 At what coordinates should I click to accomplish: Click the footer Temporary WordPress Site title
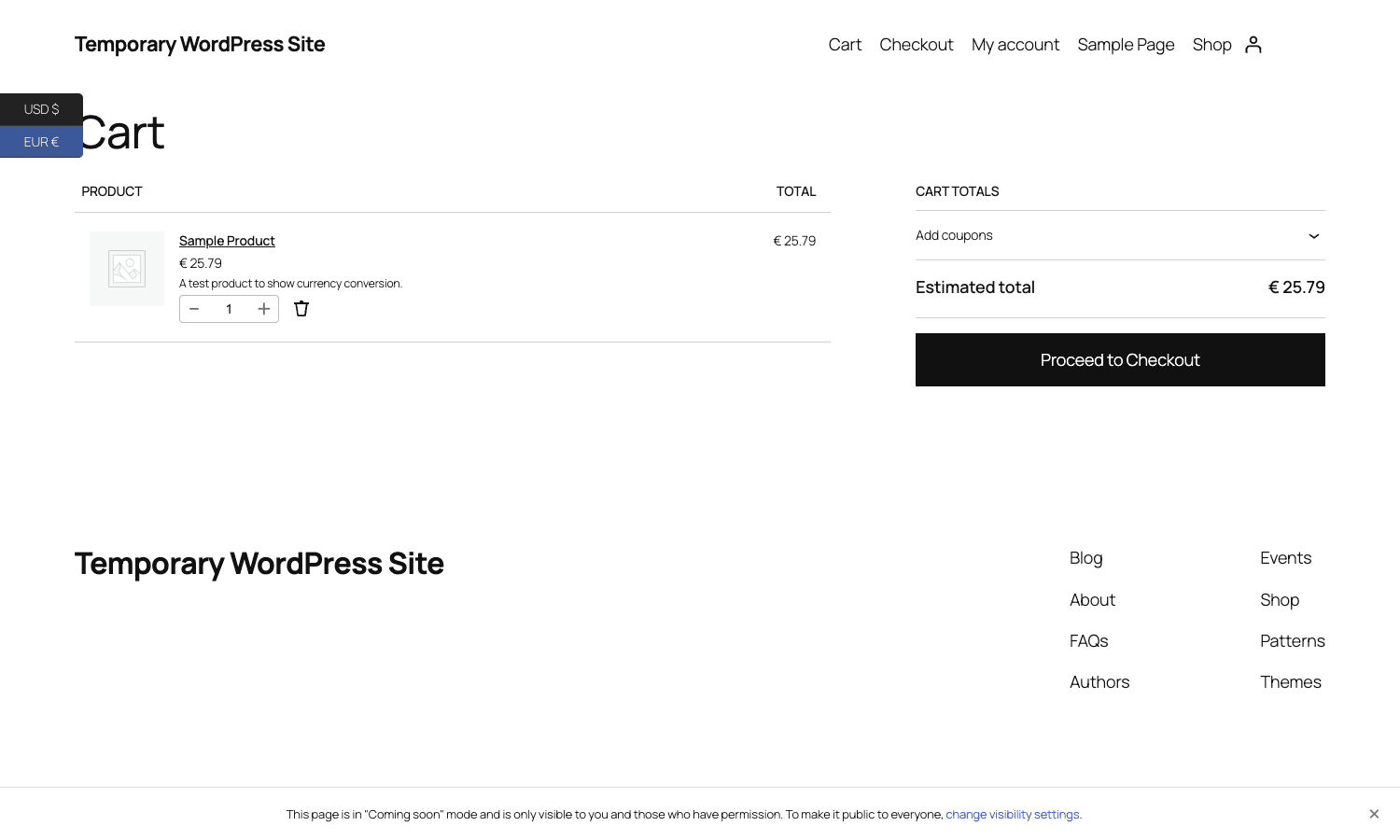coord(259,564)
